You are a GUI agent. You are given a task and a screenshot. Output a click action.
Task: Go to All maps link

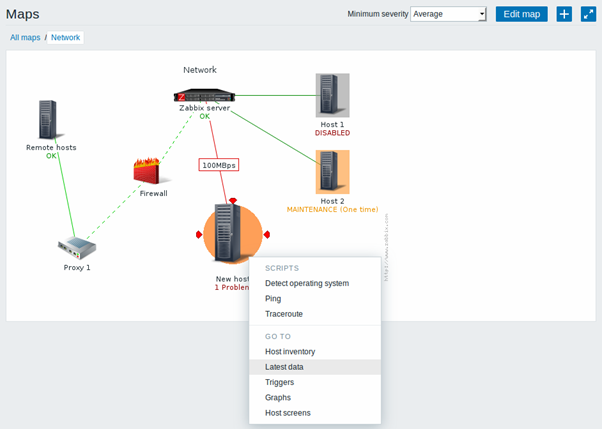coord(25,38)
